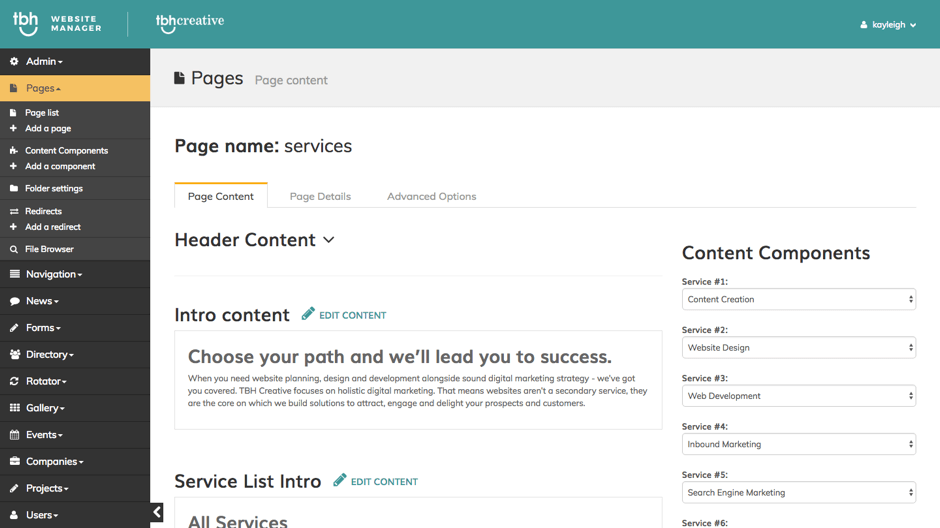Click the folder icon beside Folder settings
Image resolution: width=940 pixels, height=528 pixels.
pos(14,188)
